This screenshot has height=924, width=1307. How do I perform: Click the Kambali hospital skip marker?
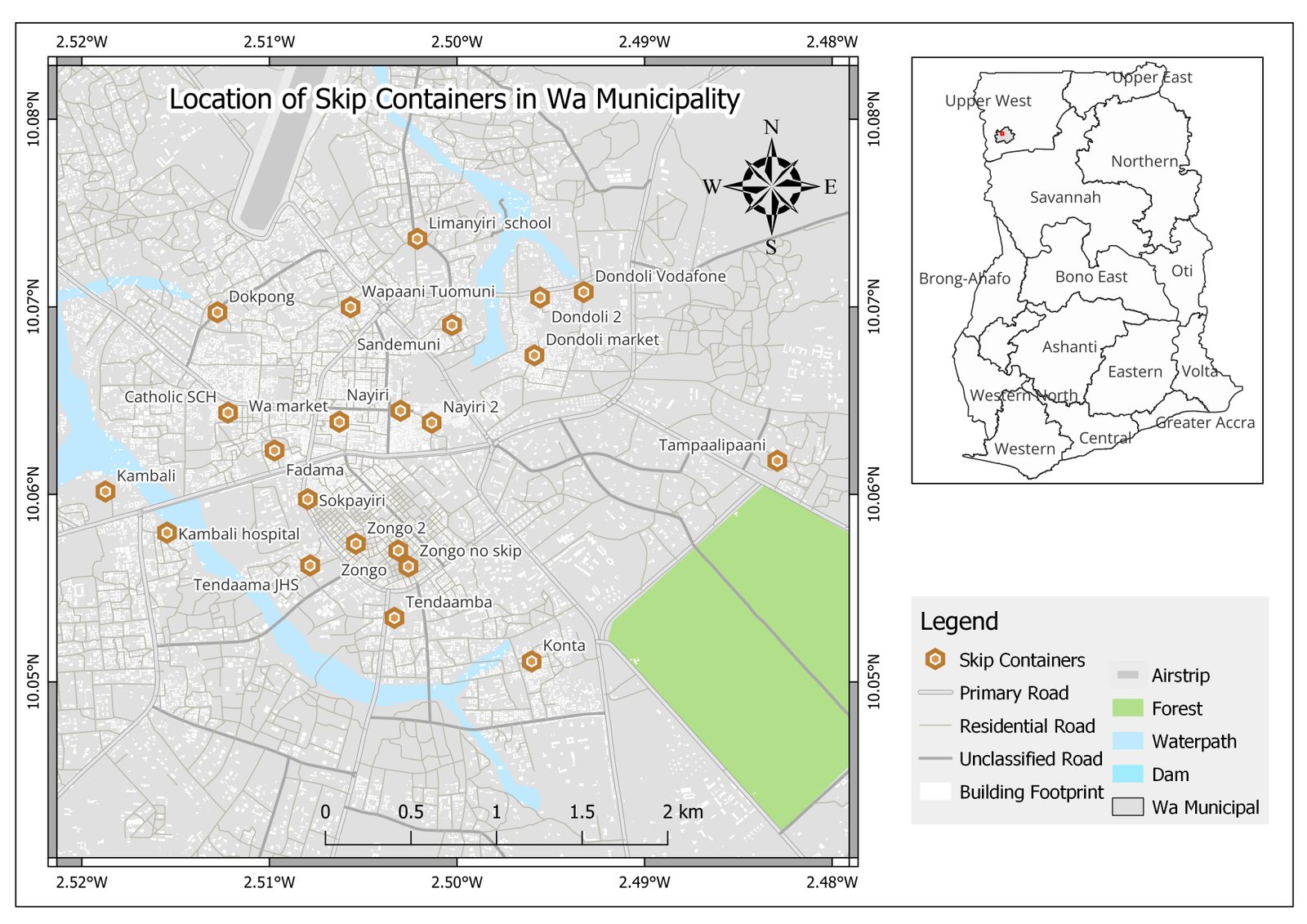tap(167, 533)
